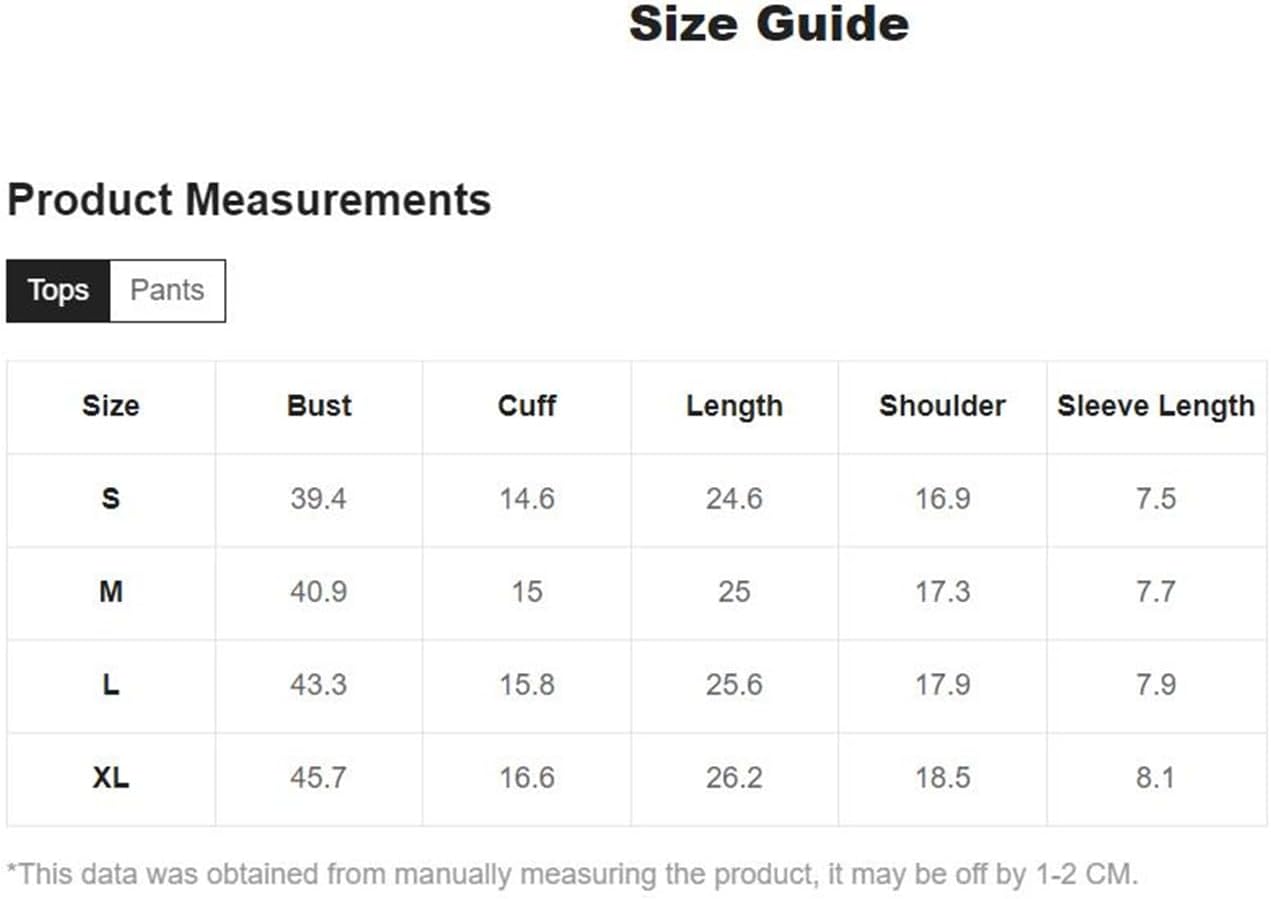Click the 16.6 cuff value for XL
Screen dimensions: 1271x899
pos(527,778)
